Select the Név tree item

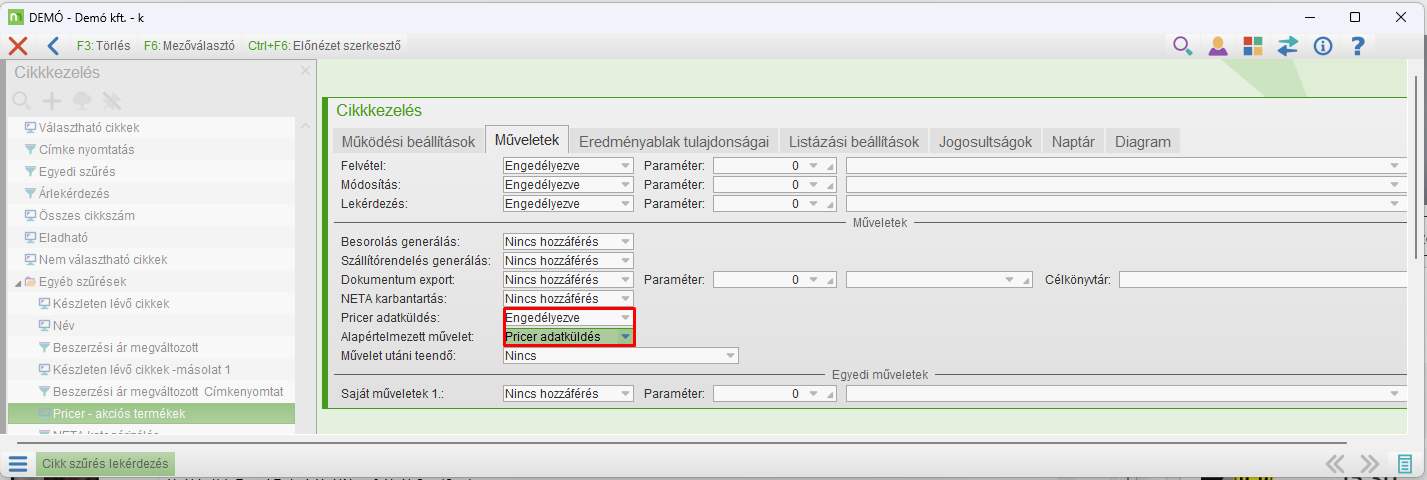[x=64, y=326]
